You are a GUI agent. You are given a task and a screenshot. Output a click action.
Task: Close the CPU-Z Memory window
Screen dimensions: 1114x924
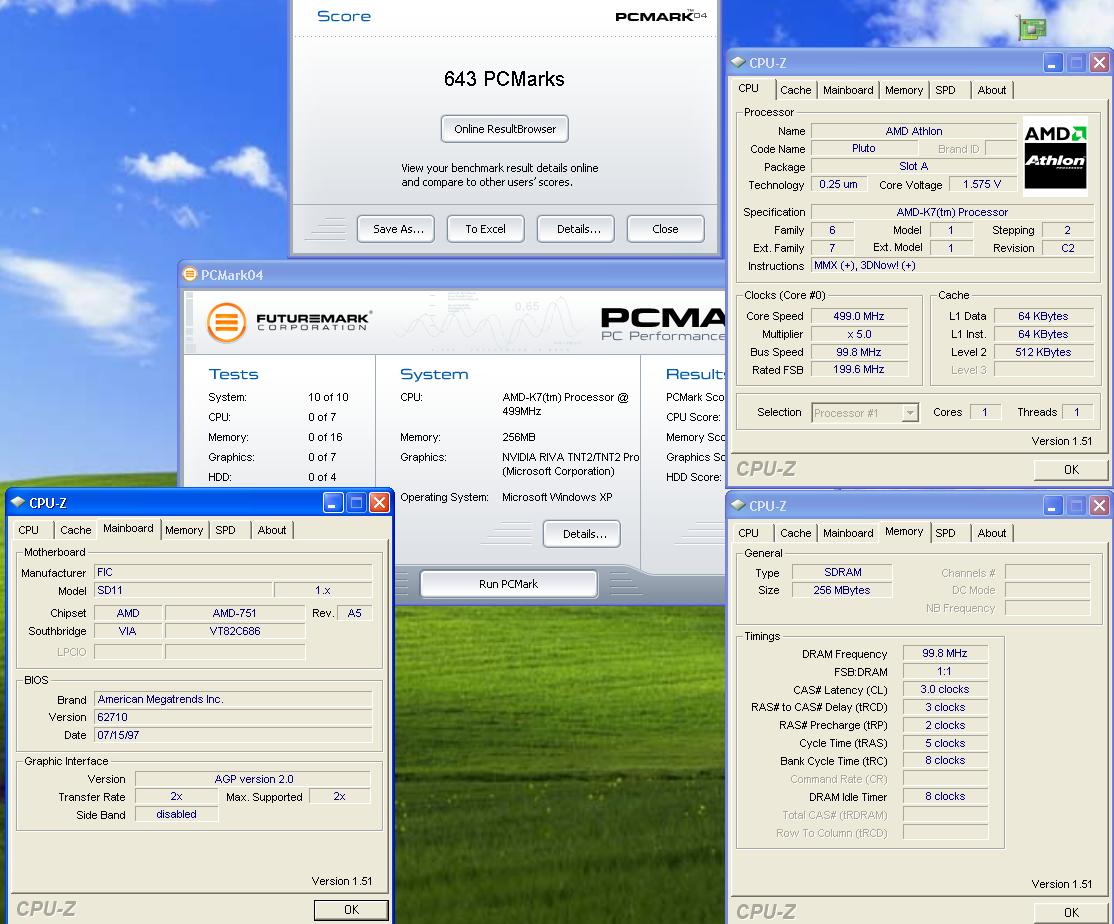pyautogui.click(x=1100, y=506)
